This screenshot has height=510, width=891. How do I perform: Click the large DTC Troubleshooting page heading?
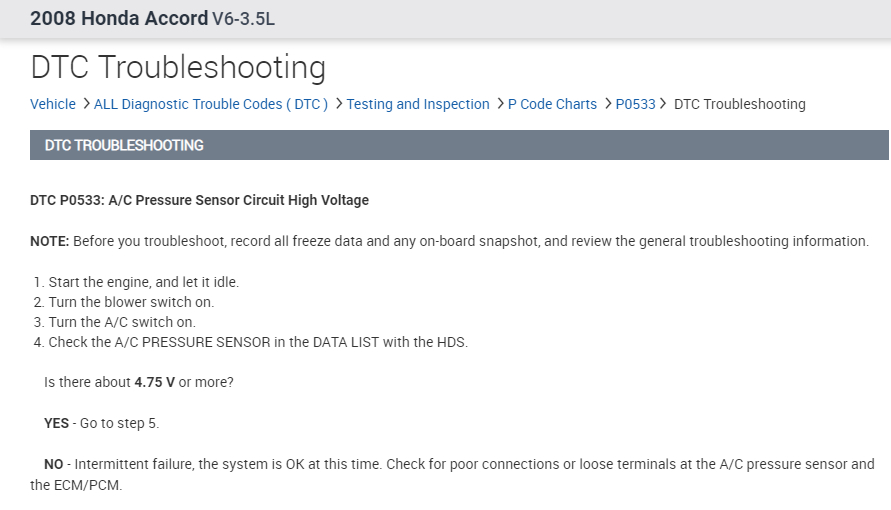(x=178, y=67)
